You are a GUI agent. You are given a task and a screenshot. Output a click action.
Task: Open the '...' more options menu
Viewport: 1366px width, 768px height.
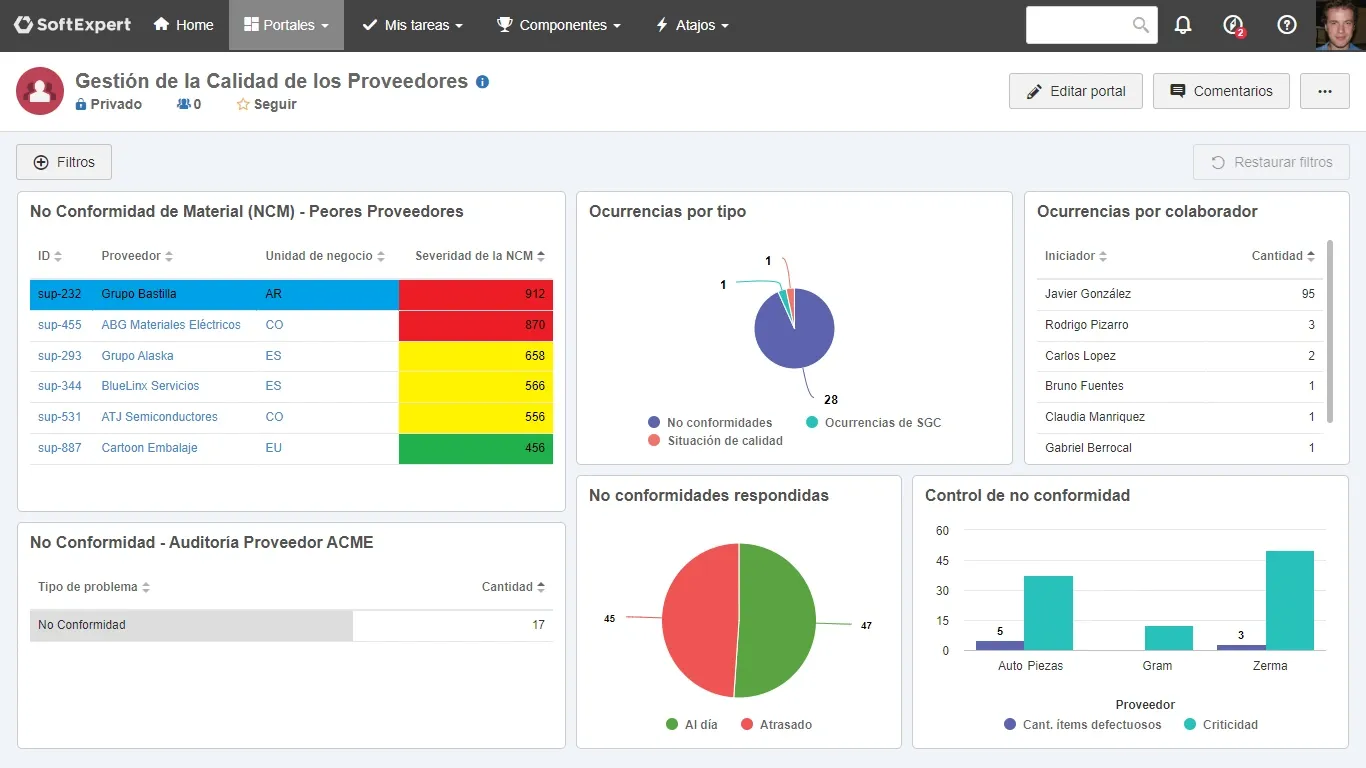pos(1324,91)
